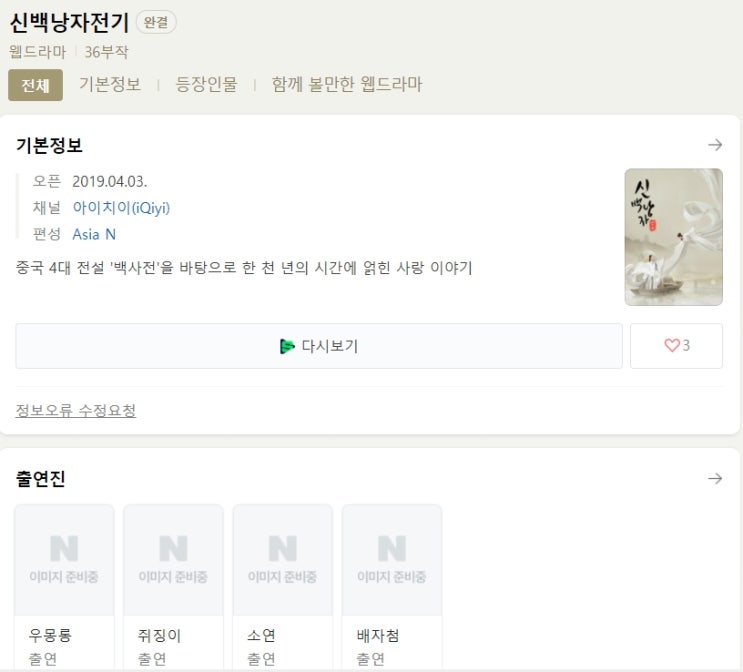Click 정보오류 수정요청 link
This screenshot has width=743, height=672.
(x=76, y=410)
